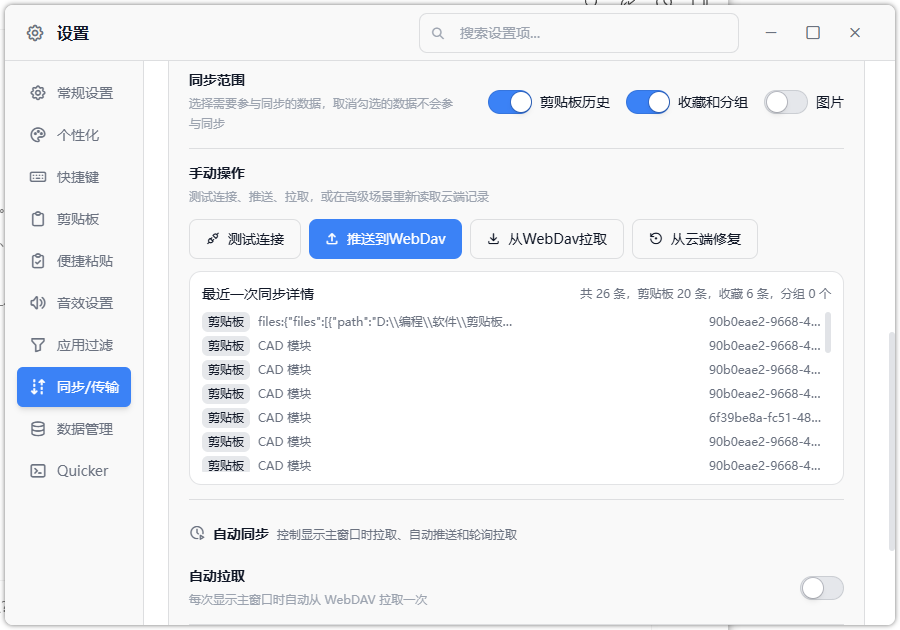Click 自动拉取 setting label
This screenshot has height=630, width=900.
(x=217, y=576)
